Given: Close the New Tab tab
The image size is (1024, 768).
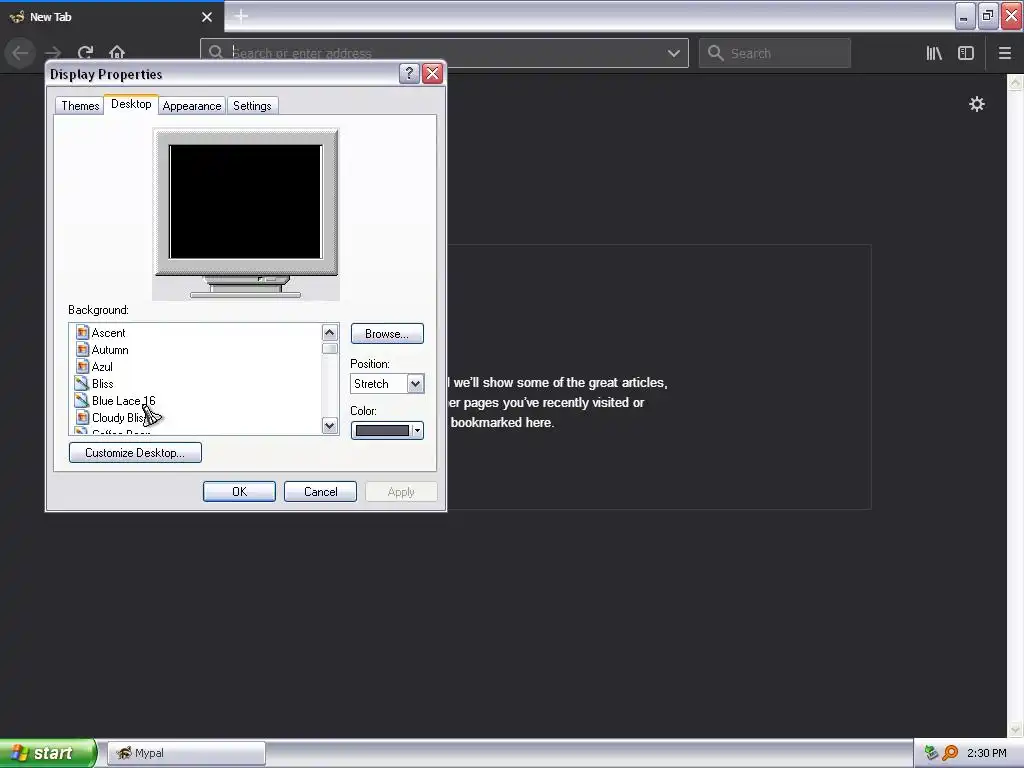Looking at the screenshot, I should pos(207,17).
